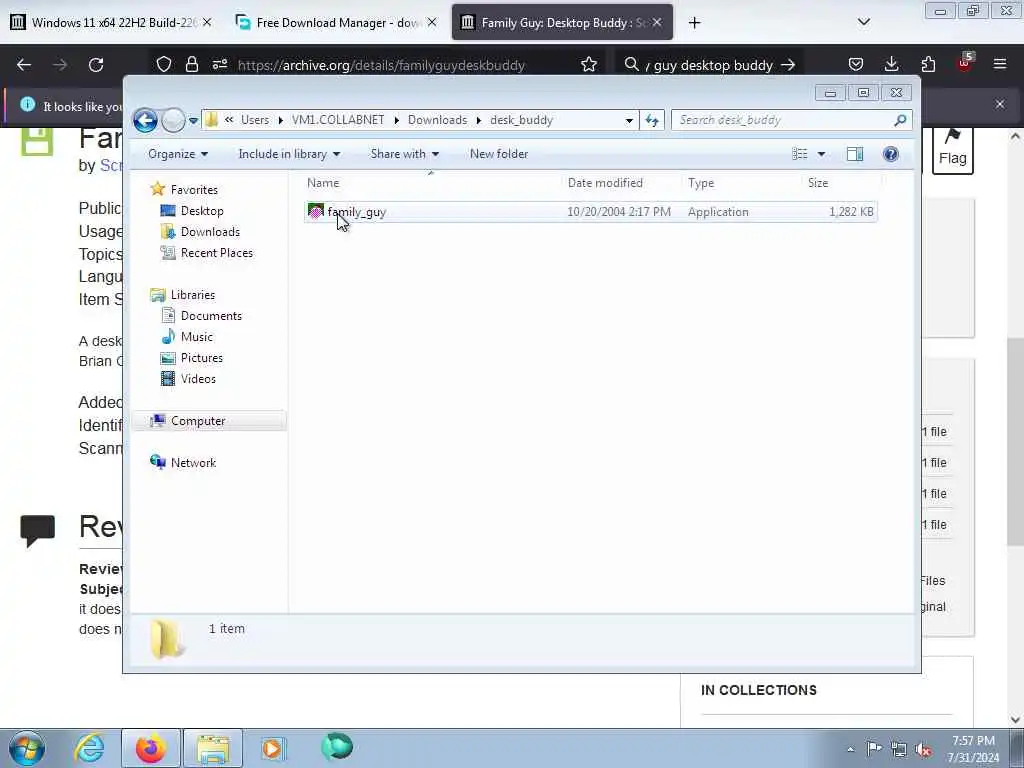The image size is (1024, 768).
Task: Open the Videos library
Action: click(x=198, y=379)
